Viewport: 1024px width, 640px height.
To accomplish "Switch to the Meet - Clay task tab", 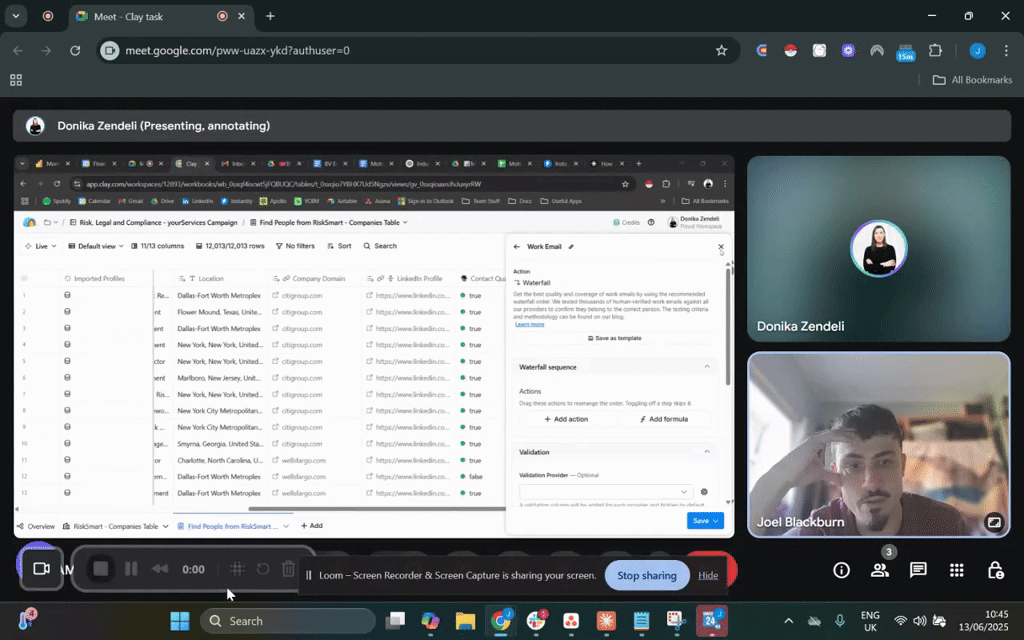I will pyautogui.click(x=140, y=16).
